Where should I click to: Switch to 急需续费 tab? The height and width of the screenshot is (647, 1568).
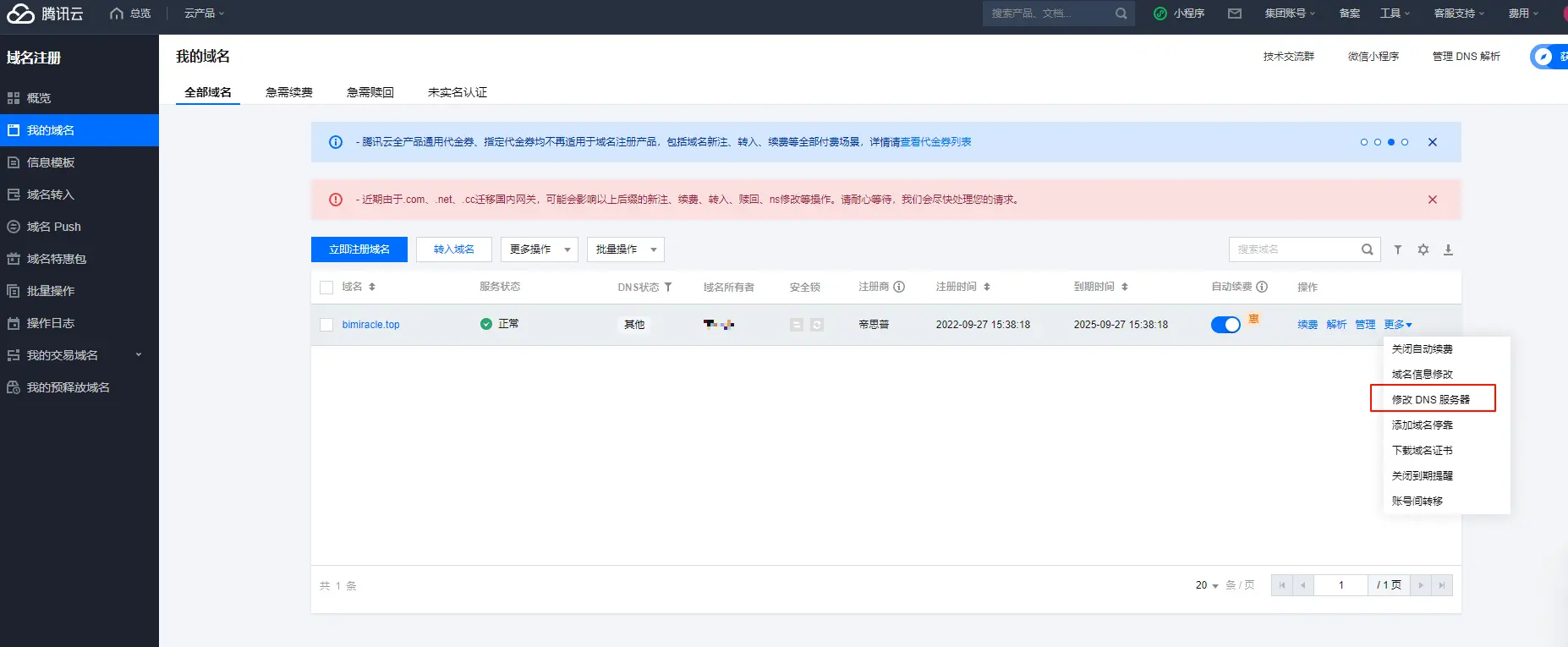pyautogui.click(x=289, y=92)
